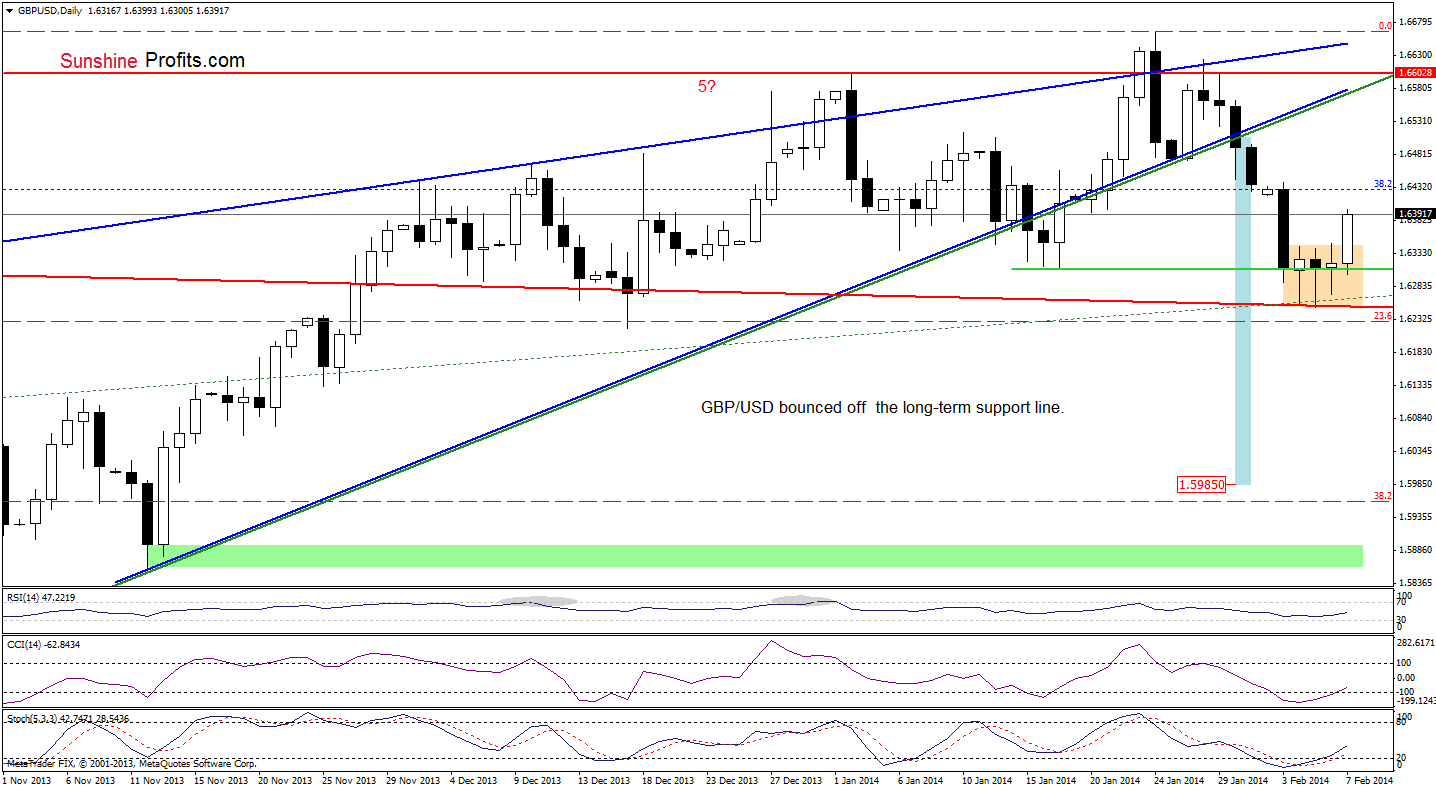Click the red 0.0 Fibonacci label at top
This screenshot has width=1436, height=789.
click(1385, 26)
